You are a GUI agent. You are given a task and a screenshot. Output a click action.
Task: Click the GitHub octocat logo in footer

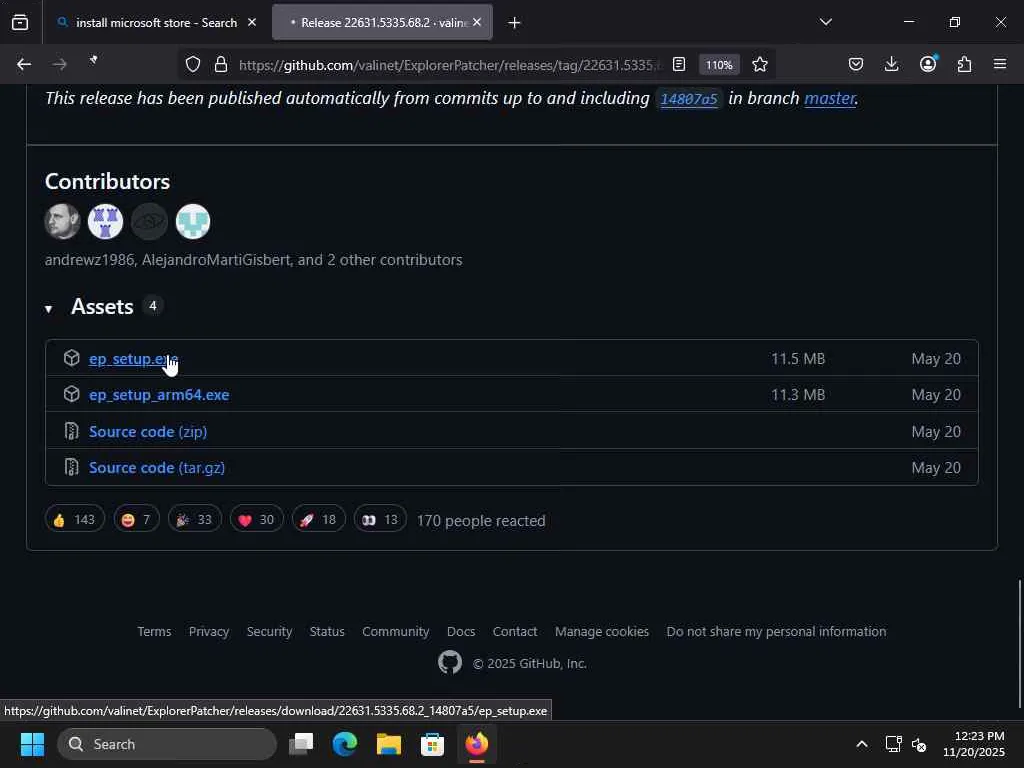click(450, 663)
